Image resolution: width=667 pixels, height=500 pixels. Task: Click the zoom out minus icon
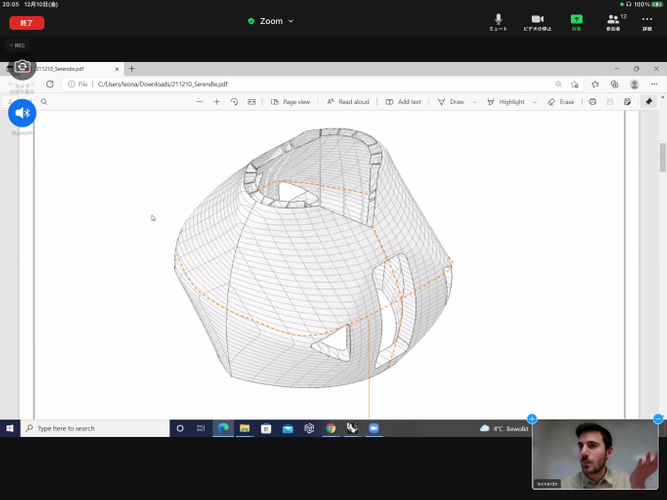click(199, 102)
